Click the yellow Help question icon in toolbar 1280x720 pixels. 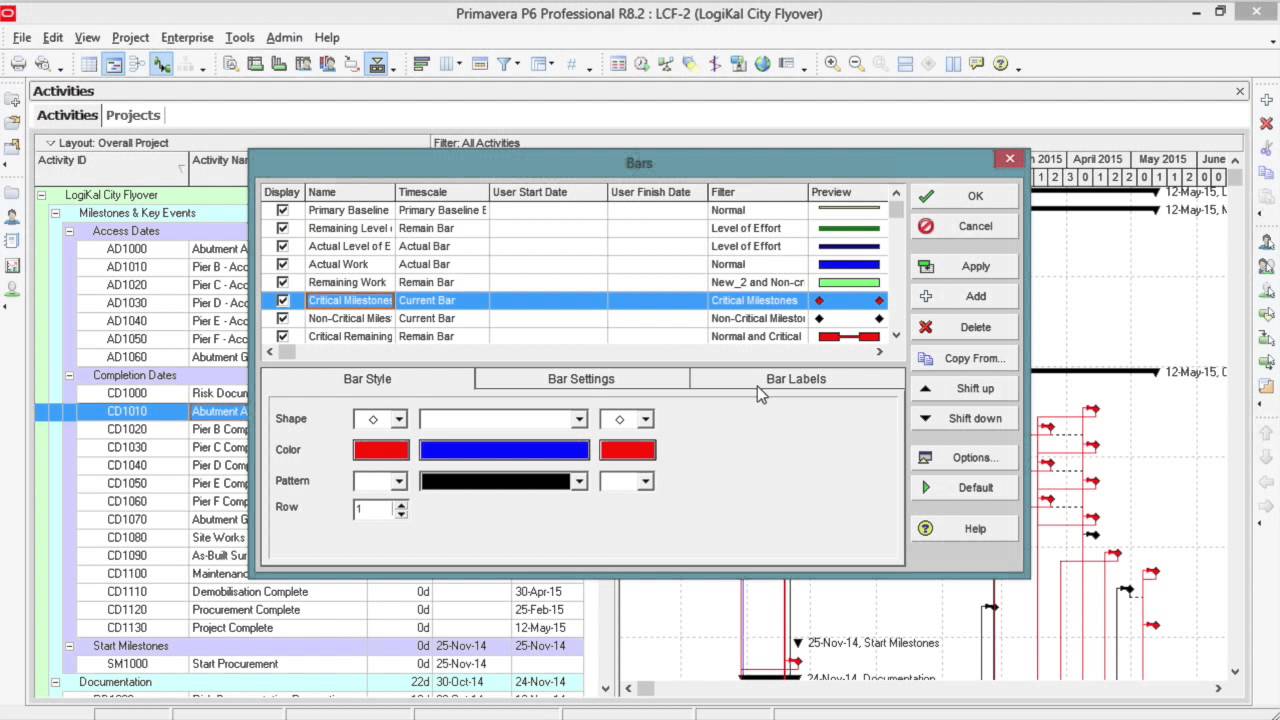(1001, 64)
